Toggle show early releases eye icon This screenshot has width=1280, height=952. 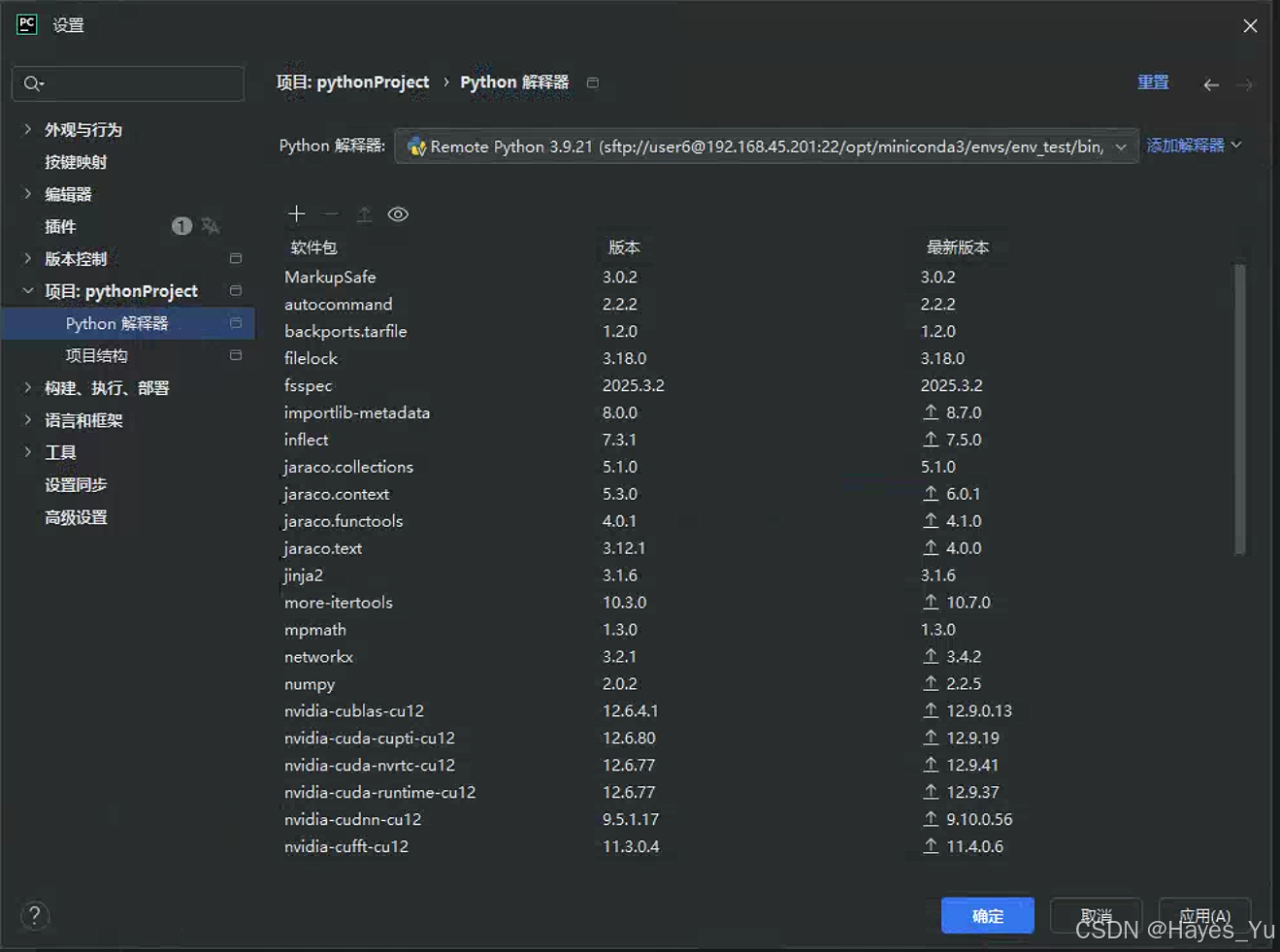(x=398, y=214)
